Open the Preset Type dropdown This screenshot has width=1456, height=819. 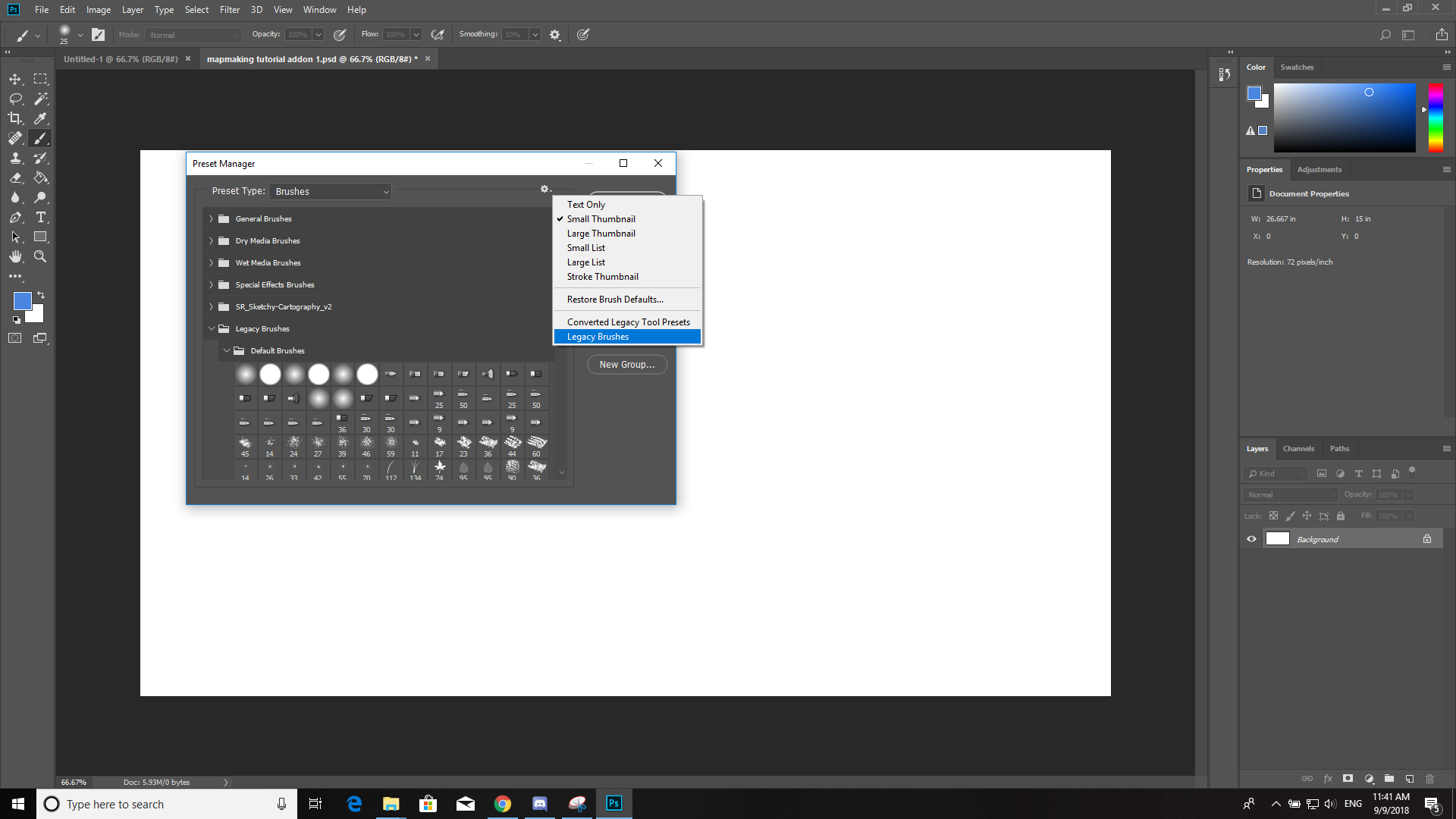coord(331,192)
